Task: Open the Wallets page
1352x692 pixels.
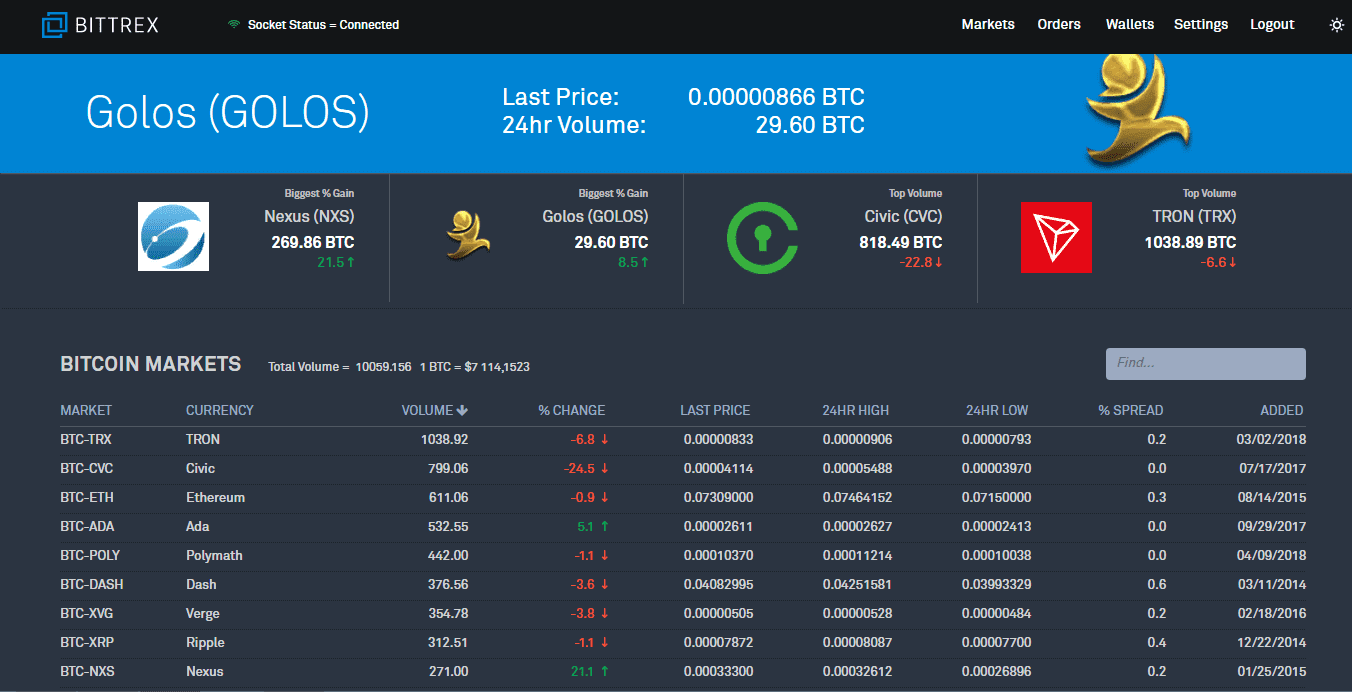Action: (1130, 24)
